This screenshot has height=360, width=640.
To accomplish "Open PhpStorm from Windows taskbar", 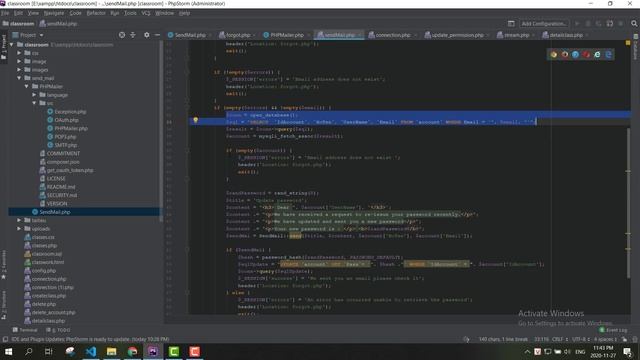I will (x=153, y=351).
